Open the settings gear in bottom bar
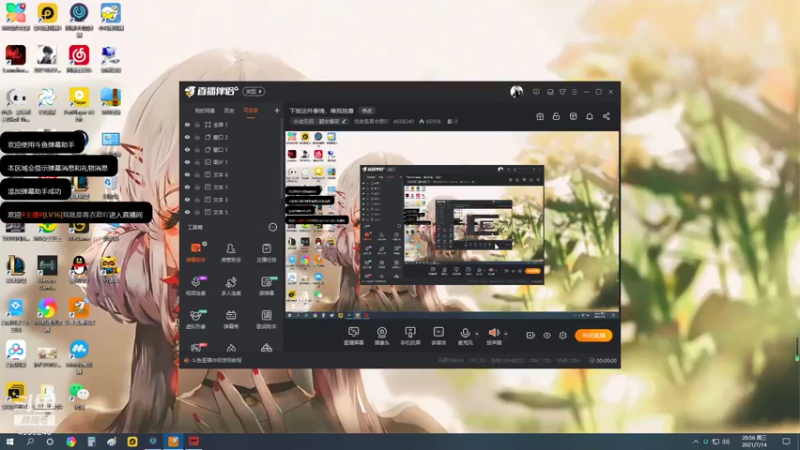This screenshot has height=450, width=800. [563, 335]
